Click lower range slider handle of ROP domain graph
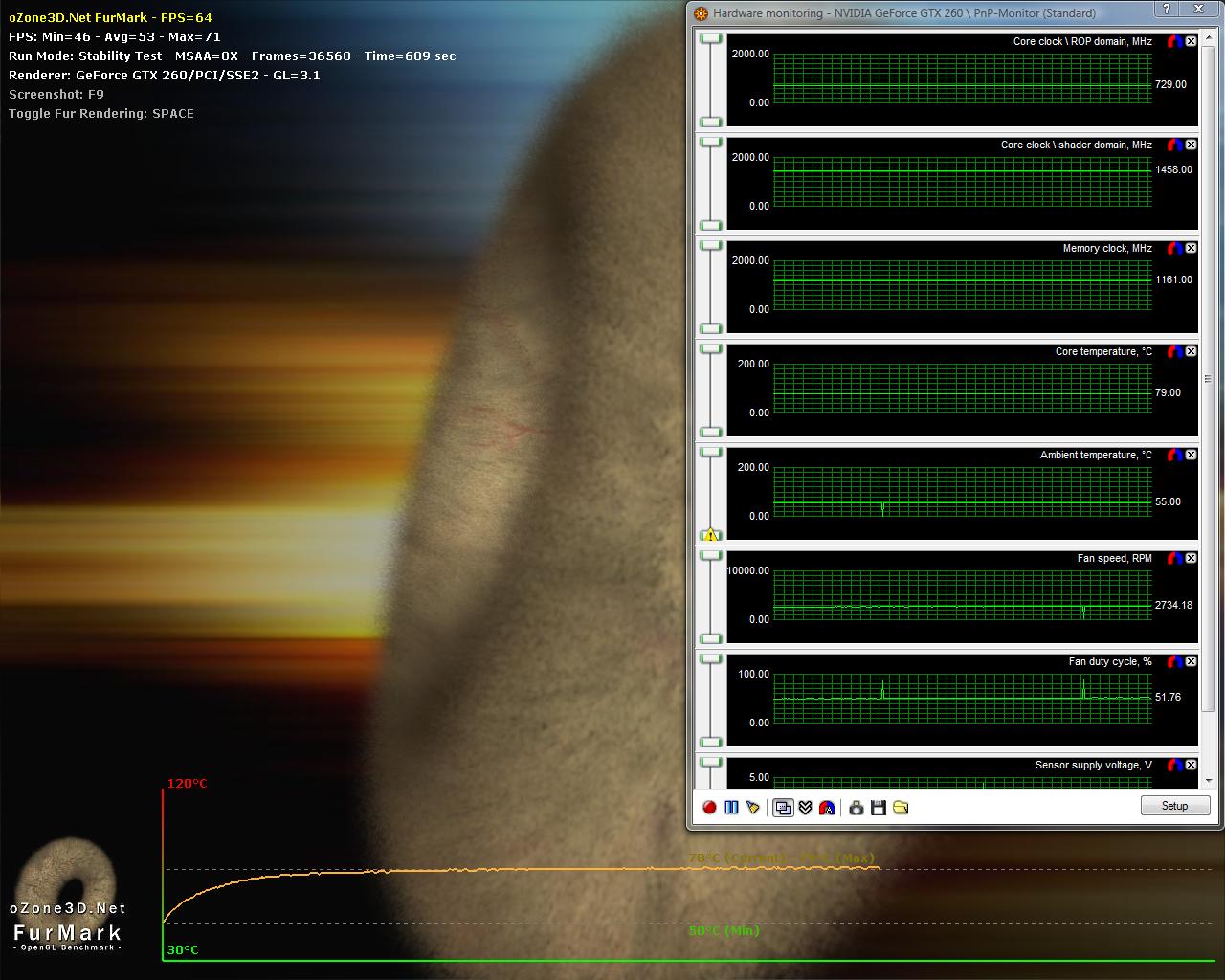This screenshot has height=980, width=1225. coord(710,122)
